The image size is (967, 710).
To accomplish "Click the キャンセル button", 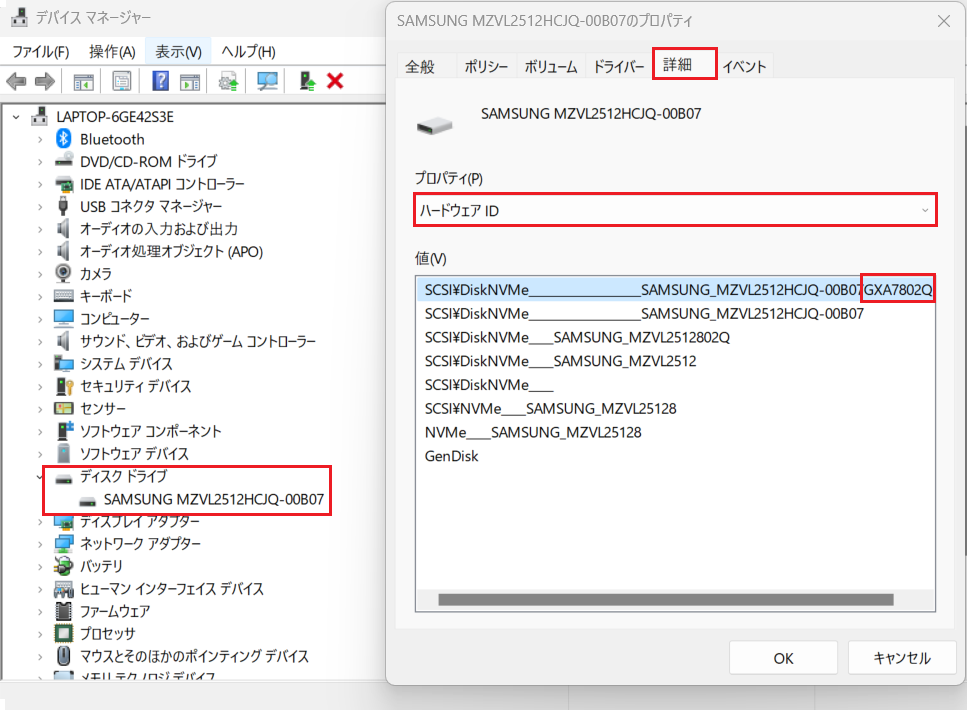I will [x=902, y=658].
